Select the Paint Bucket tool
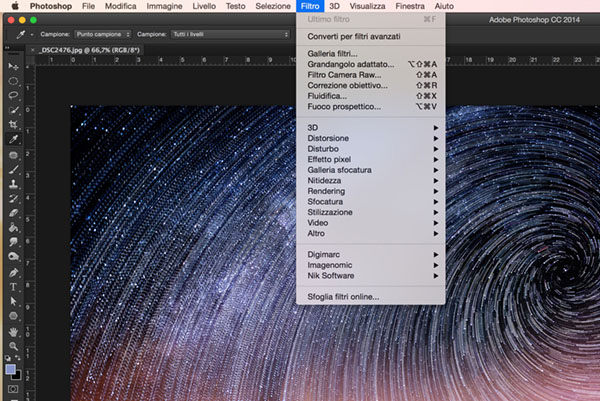This screenshot has height=401, width=600. click(x=13, y=228)
